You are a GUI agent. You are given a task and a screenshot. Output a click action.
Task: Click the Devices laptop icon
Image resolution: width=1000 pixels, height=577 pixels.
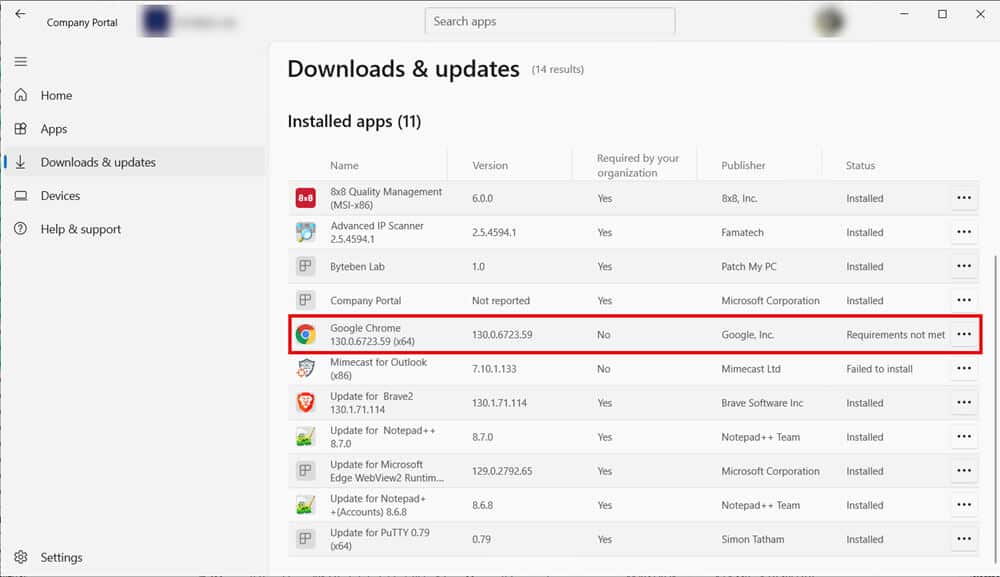tap(20, 196)
